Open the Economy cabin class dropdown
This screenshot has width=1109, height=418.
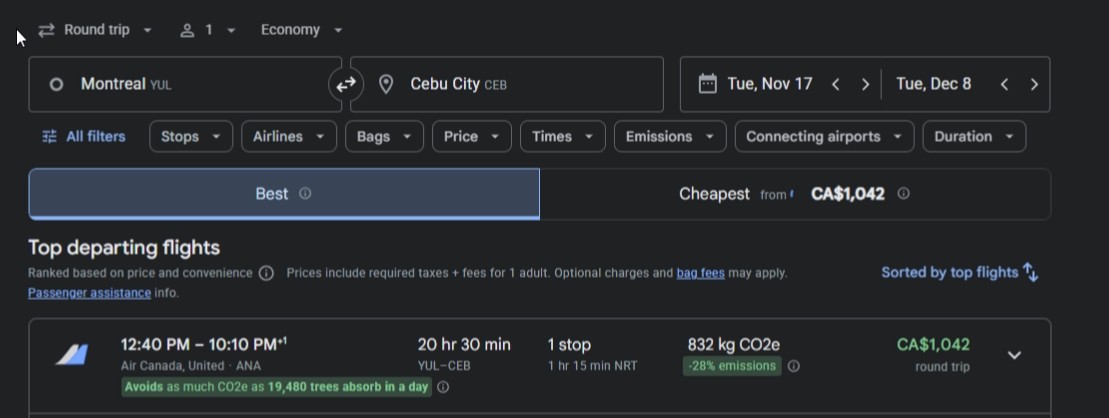click(301, 30)
